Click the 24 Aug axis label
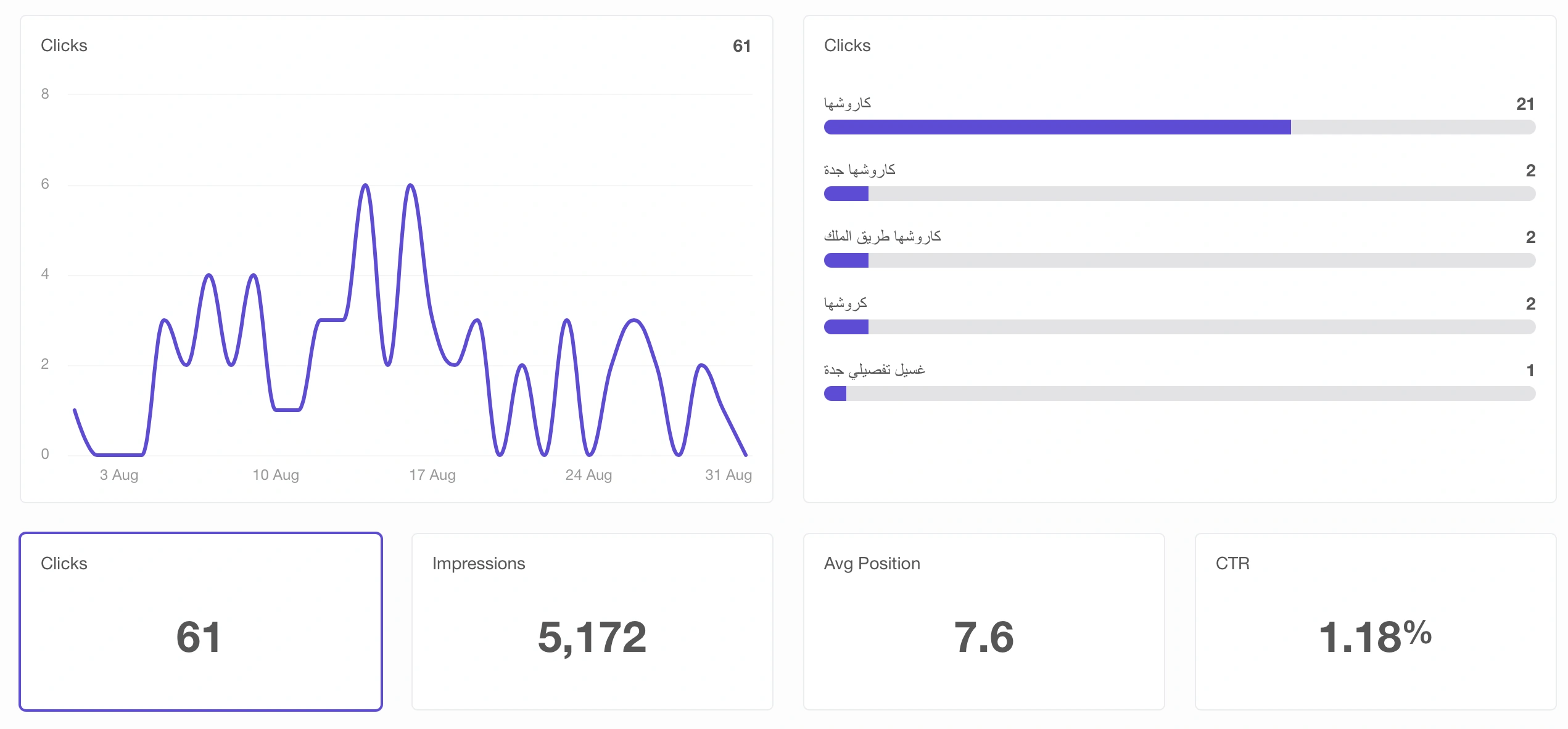This screenshot has height=729, width=1568. pos(588,475)
